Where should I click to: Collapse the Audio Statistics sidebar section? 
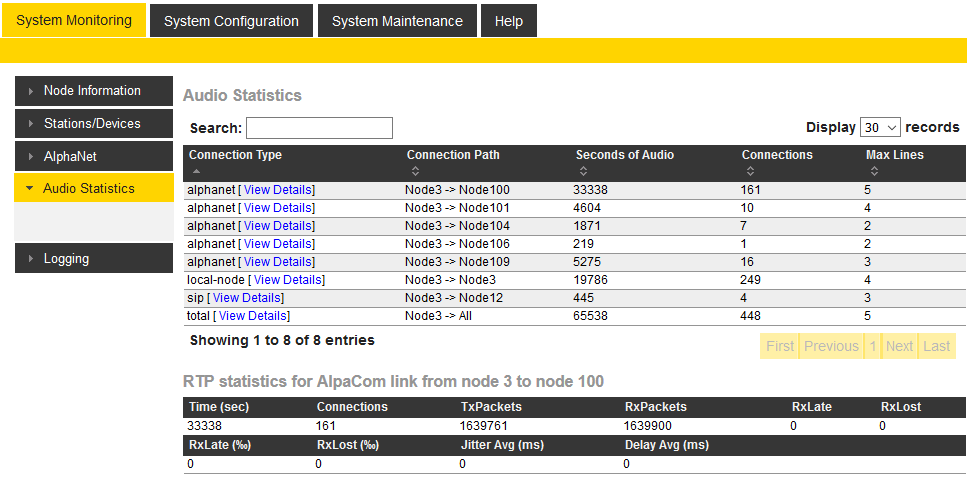pos(30,188)
